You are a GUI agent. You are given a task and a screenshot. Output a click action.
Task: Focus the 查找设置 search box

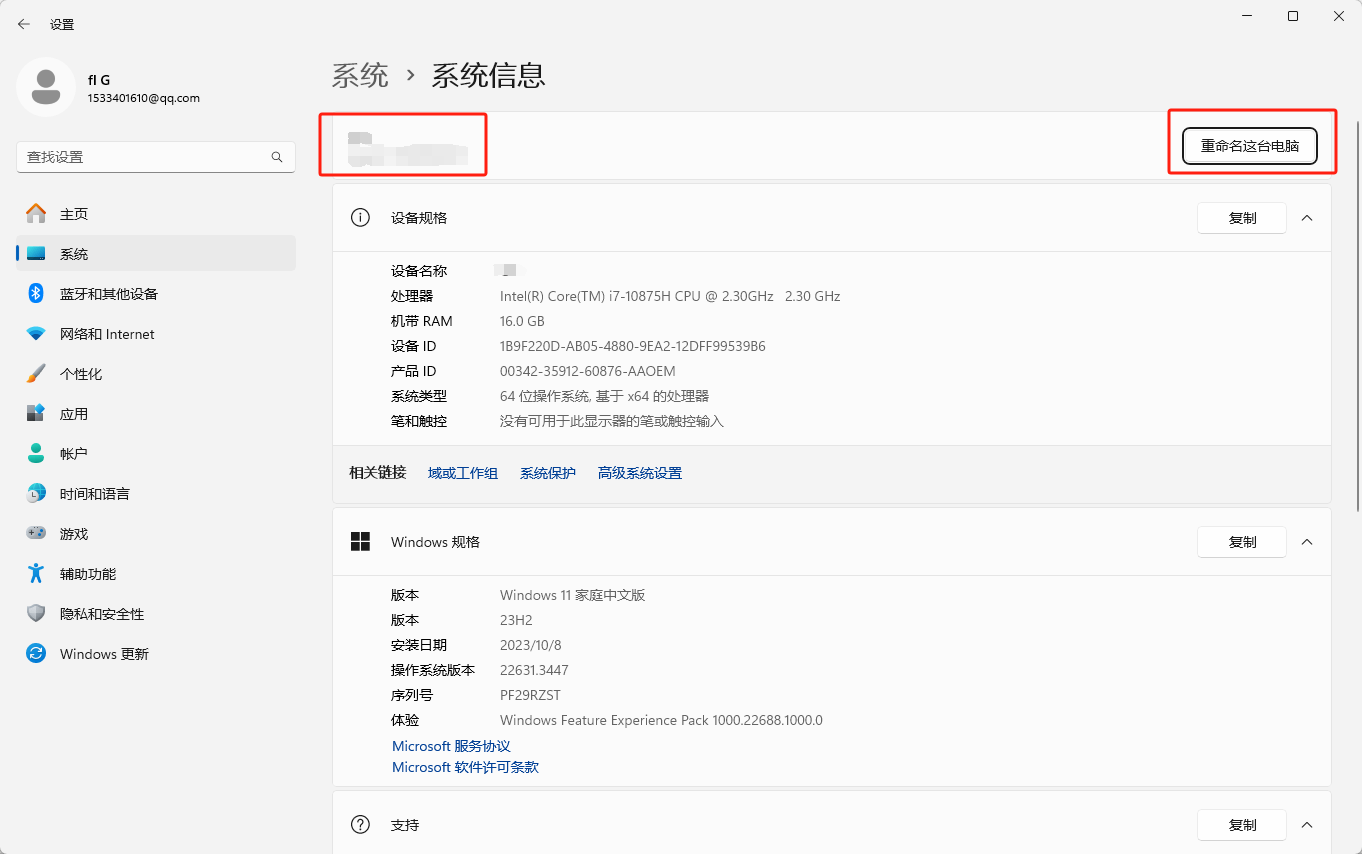156,157
